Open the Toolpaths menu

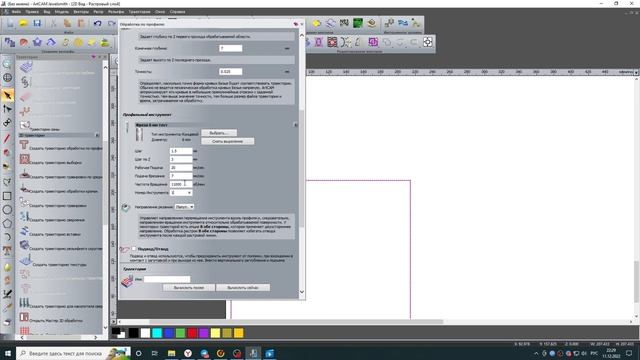coord(139,12)
